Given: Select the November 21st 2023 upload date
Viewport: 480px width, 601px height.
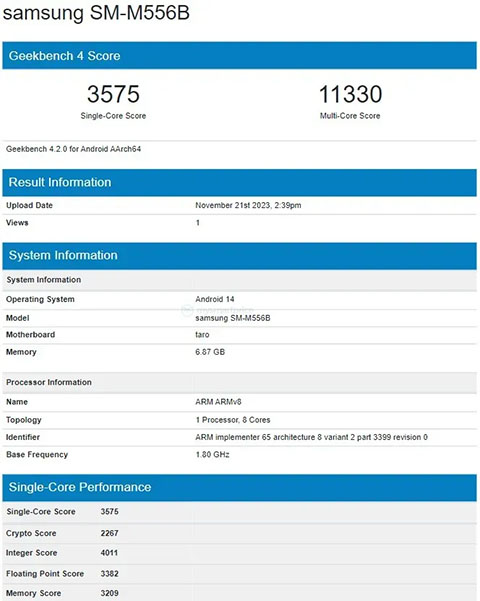Looking at the screenshot, I should point(248,205).
